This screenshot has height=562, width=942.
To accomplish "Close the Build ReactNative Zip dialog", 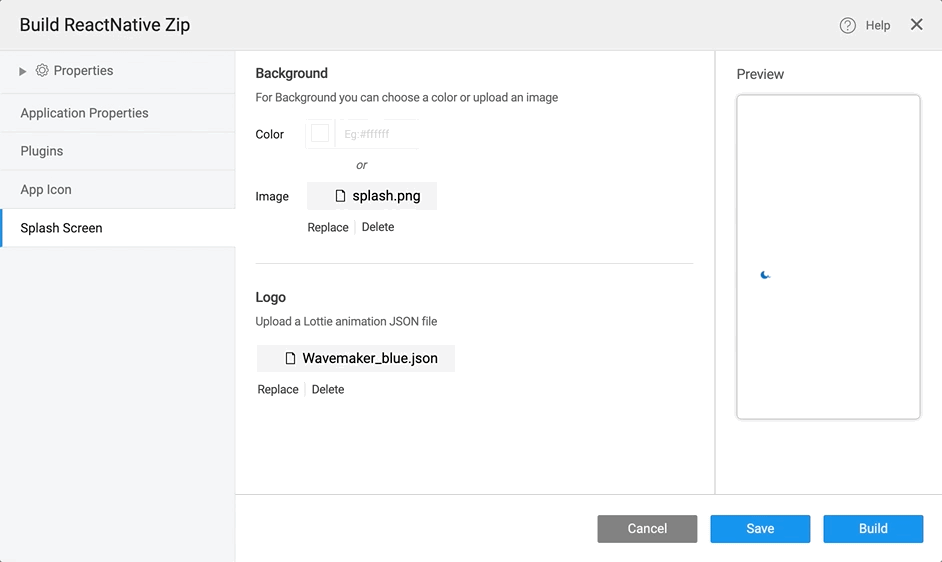I will tap(916, 25).
